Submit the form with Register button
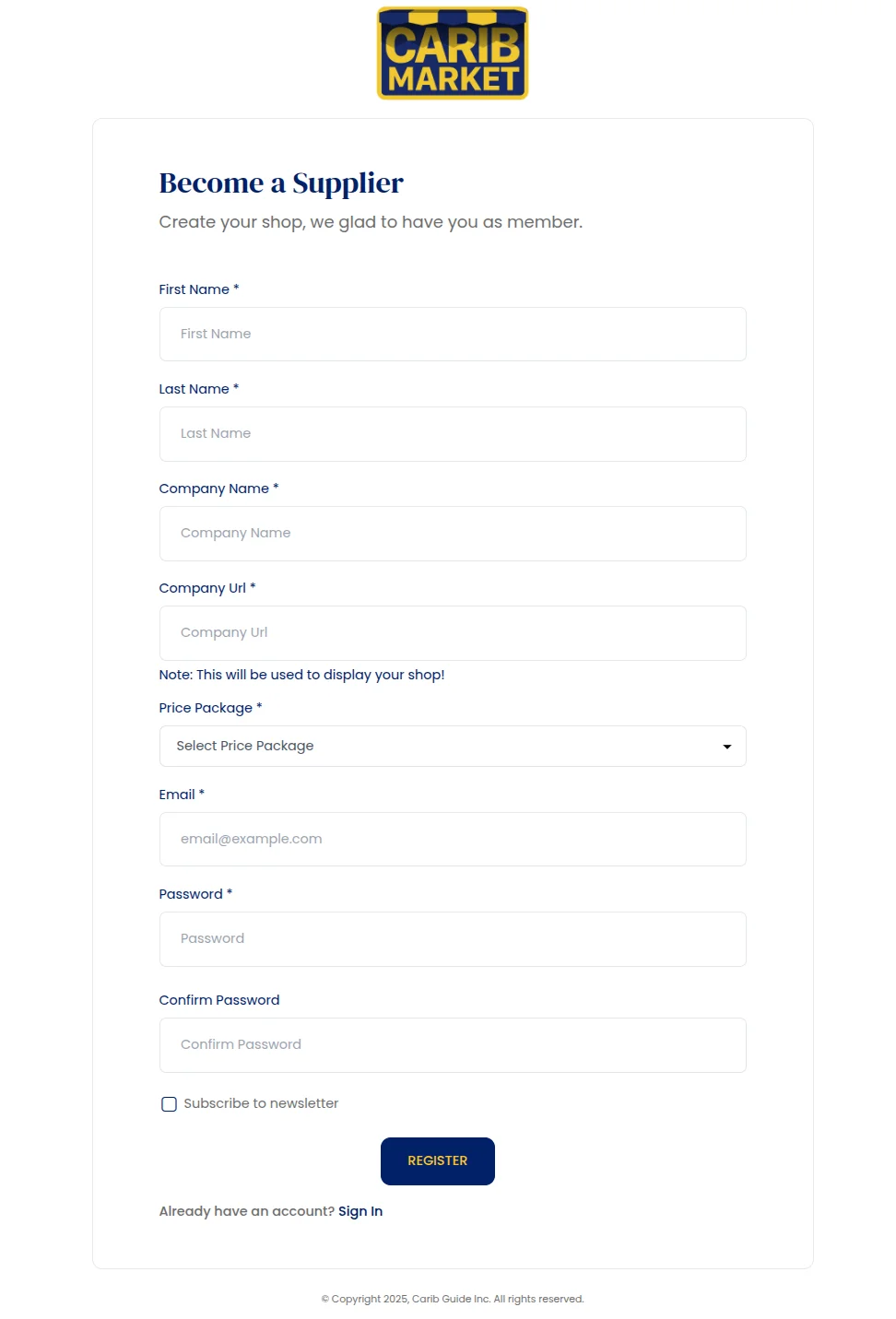 pyautogui.click(x=438, y=1161)
